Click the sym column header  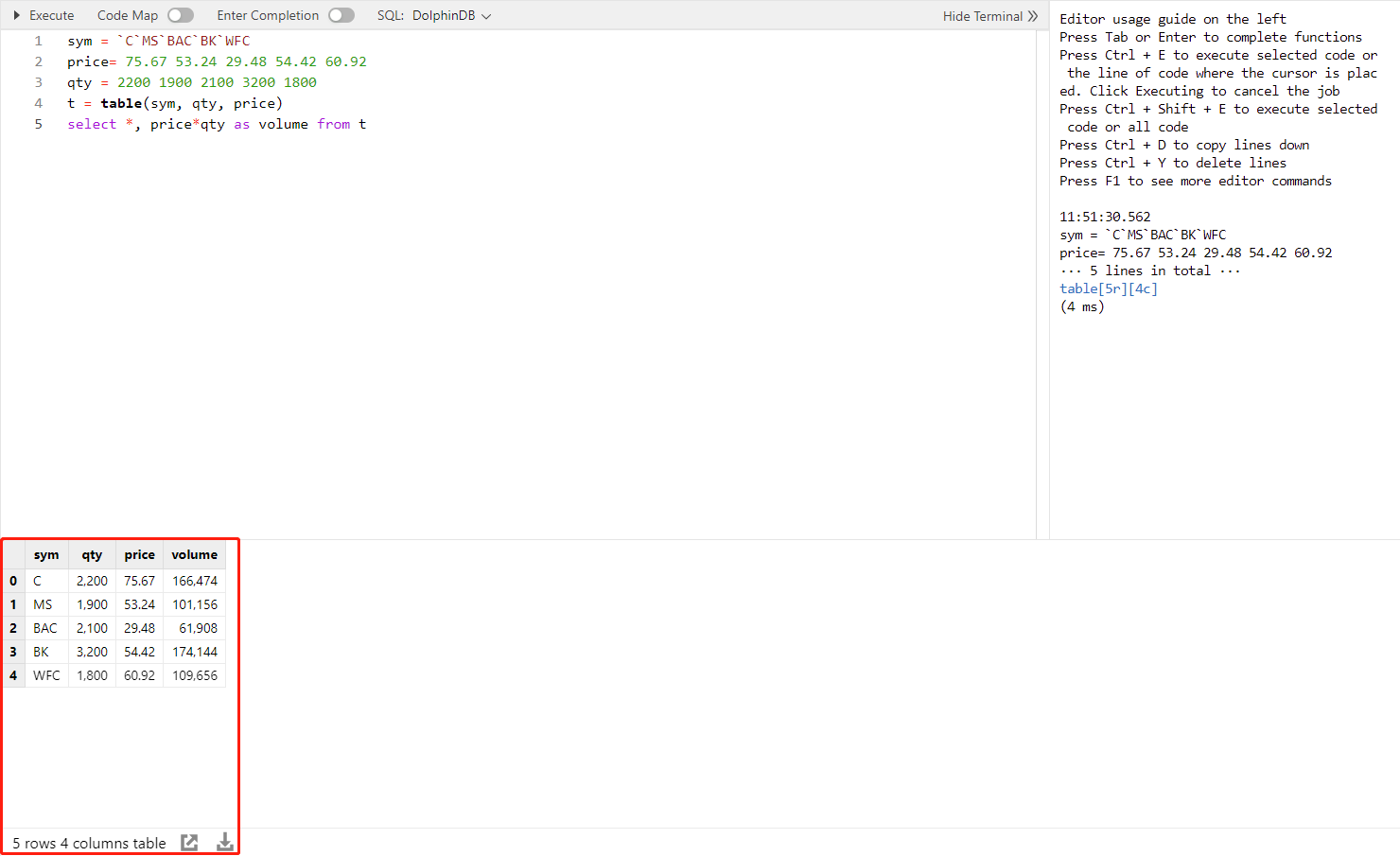[x=46, y=555]
